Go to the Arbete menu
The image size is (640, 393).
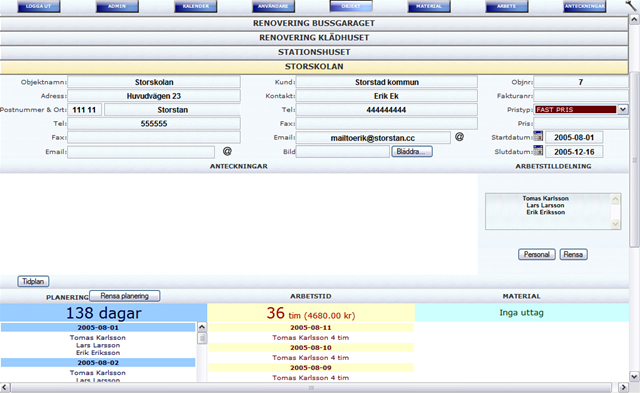507,6
